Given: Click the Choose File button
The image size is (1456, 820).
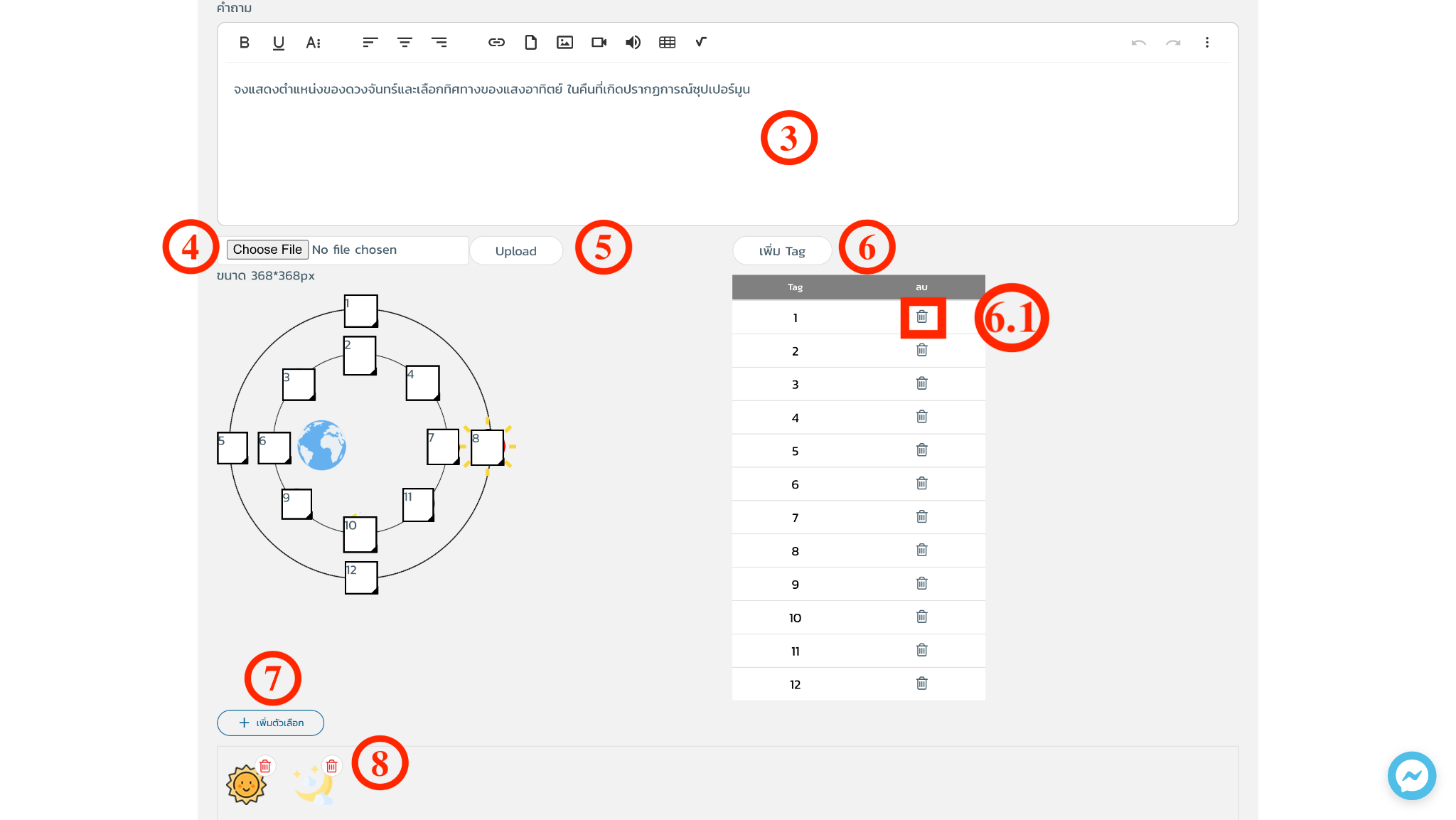Looking at the screenshot, I should 267,250.
